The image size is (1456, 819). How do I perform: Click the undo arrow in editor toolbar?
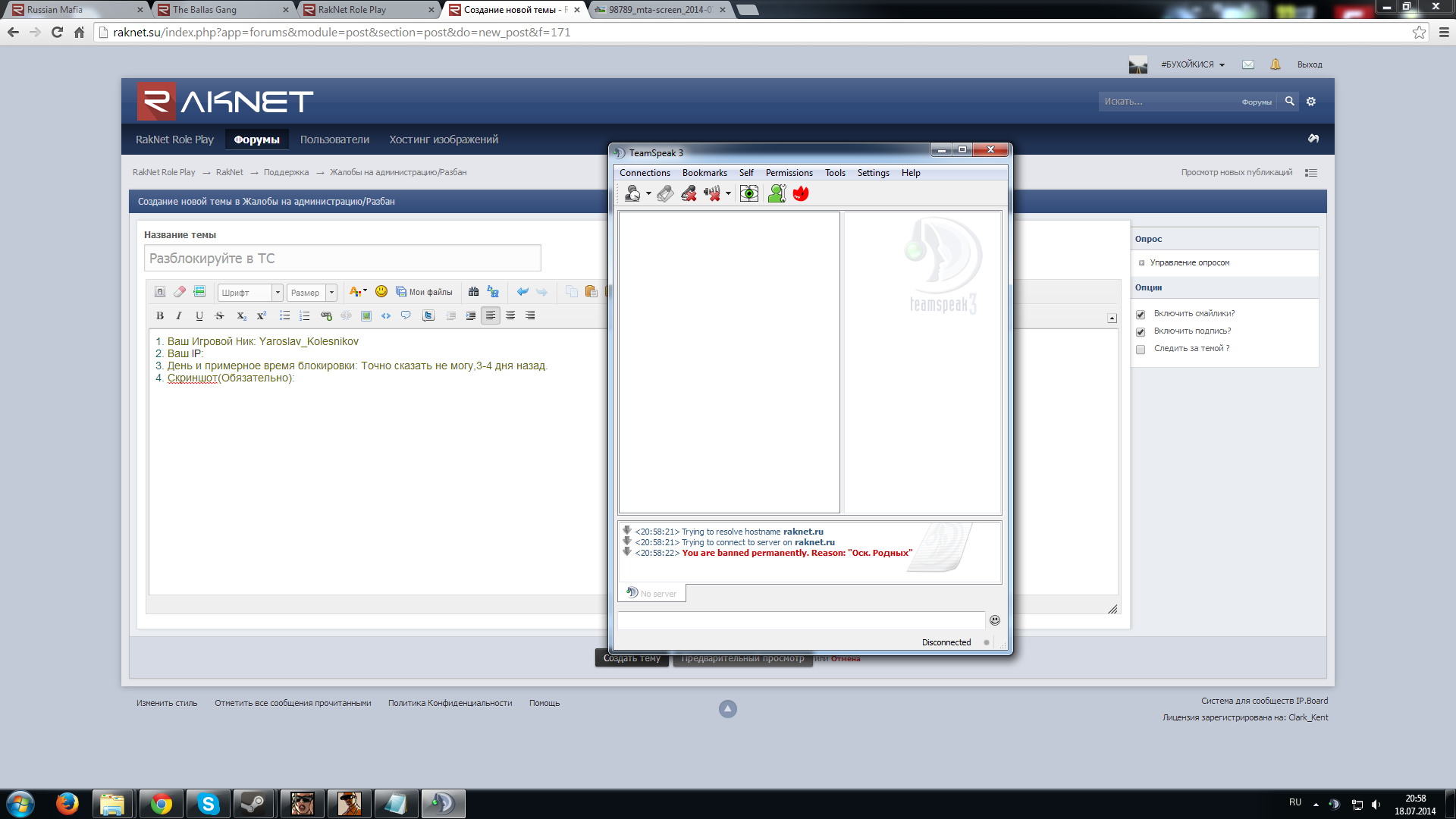[x=522, y=292]
